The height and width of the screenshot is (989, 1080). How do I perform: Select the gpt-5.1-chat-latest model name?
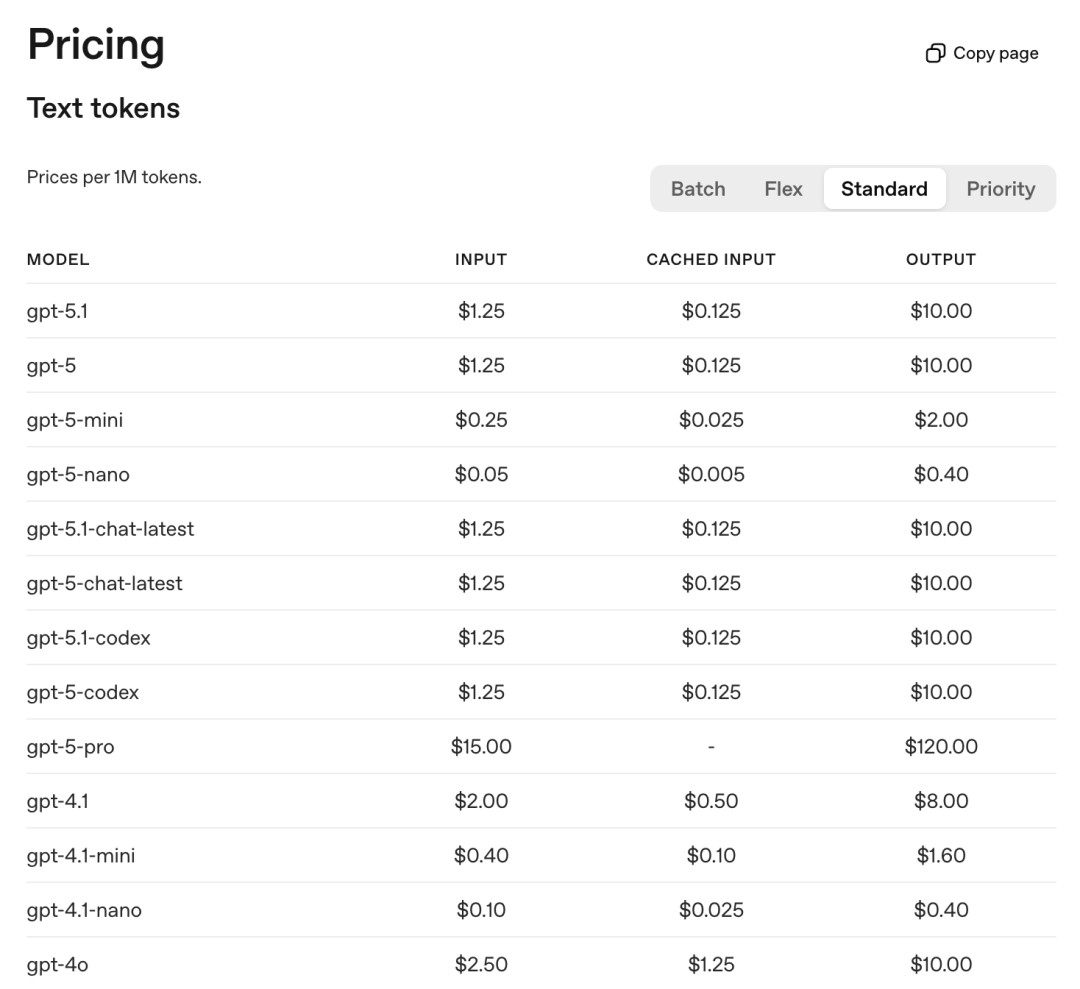pos(110,529)
